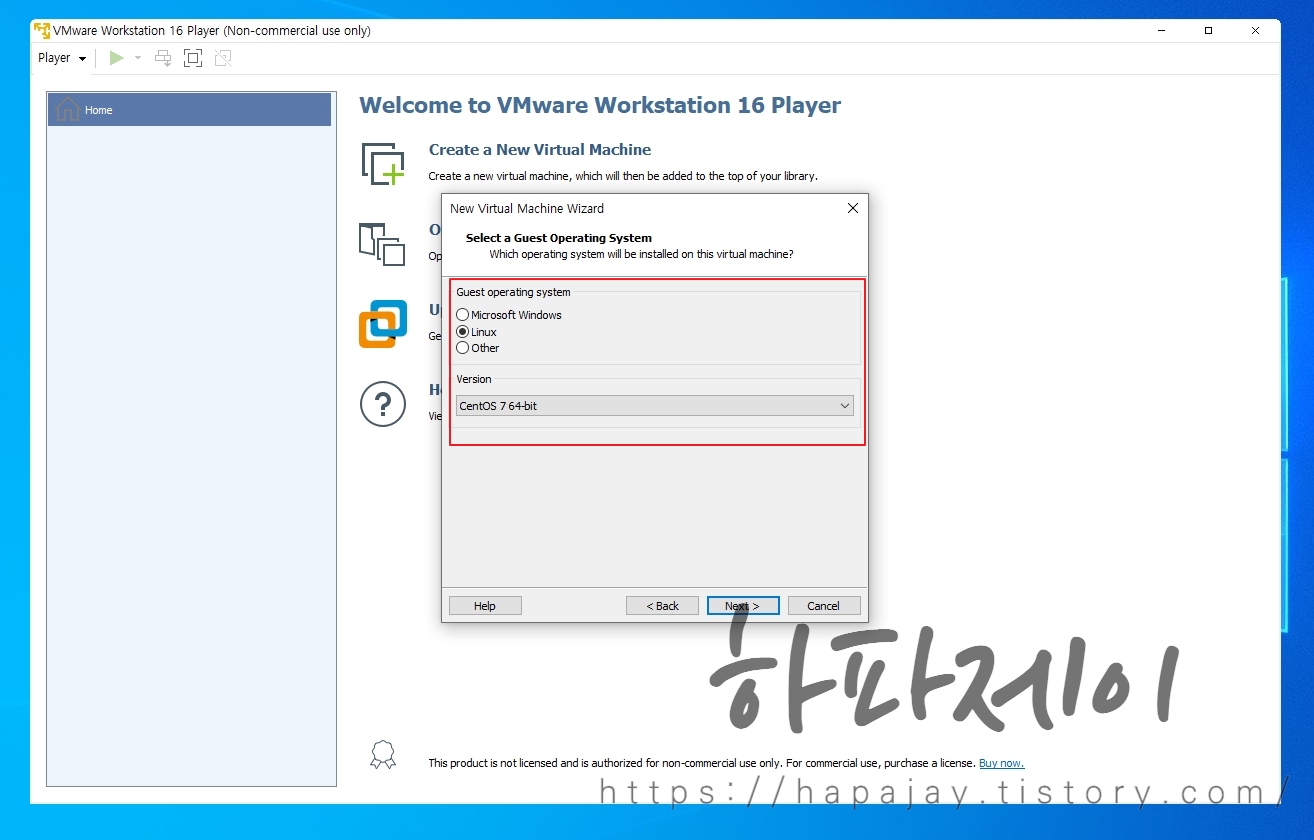
Task: Cancel the New Virtual Machine Wizard
Action: 824,606
